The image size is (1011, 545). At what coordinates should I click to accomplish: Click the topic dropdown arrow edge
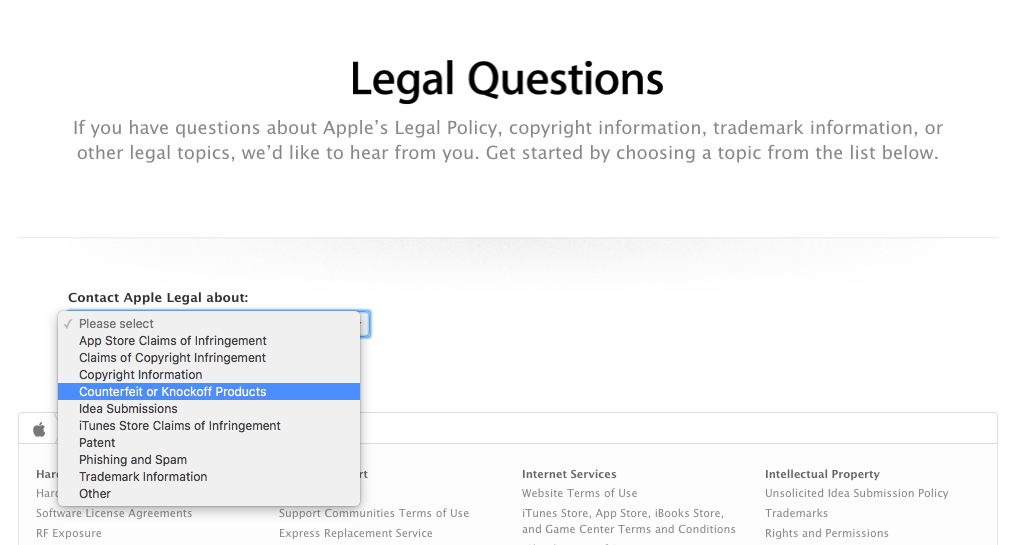click(365, 324)
